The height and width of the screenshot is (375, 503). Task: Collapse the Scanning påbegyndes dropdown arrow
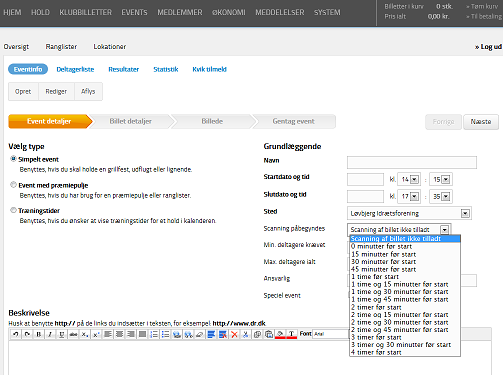click(444, 230)
